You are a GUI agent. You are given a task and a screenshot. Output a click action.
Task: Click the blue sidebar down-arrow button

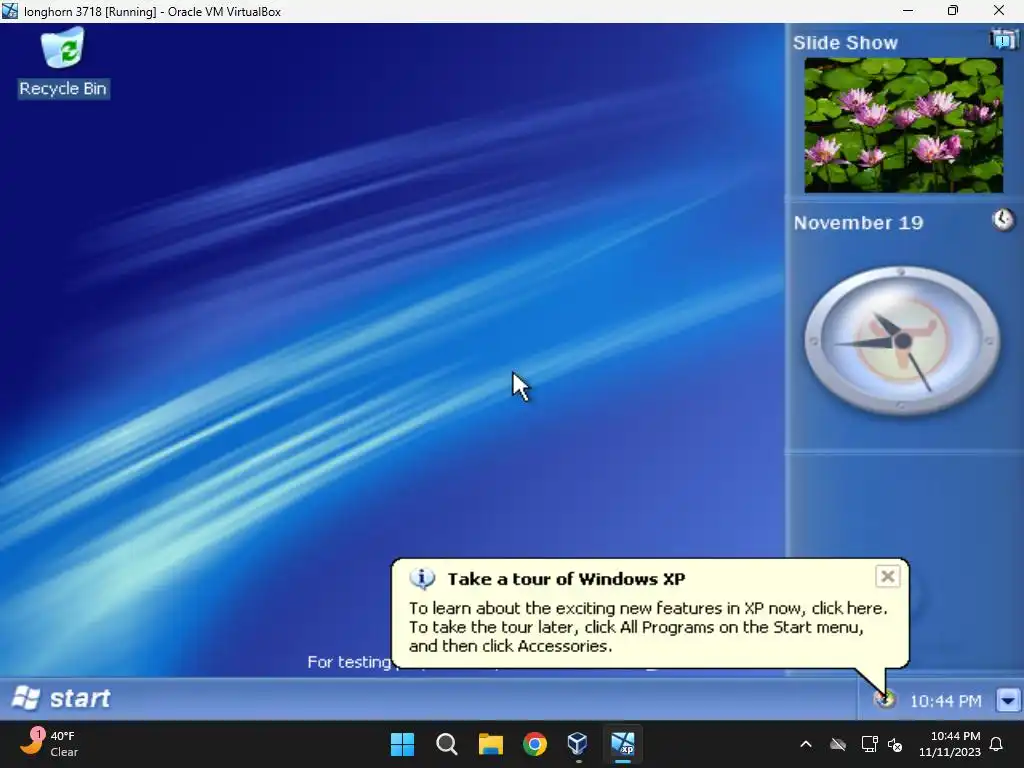(x=1008, y=700)
